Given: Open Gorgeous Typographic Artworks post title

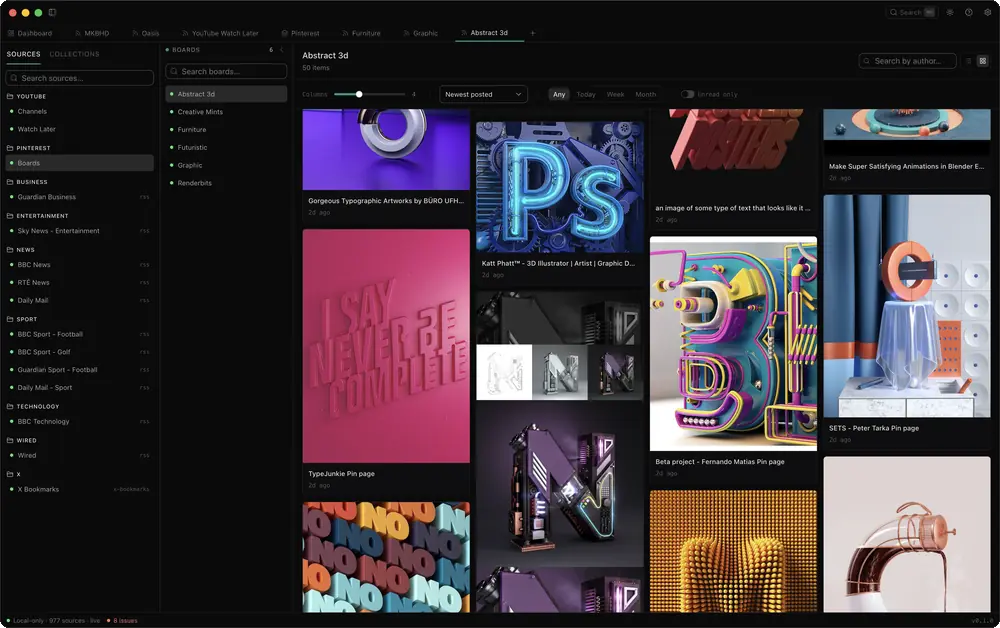Looking at the screenshot, I should (386, 201).
